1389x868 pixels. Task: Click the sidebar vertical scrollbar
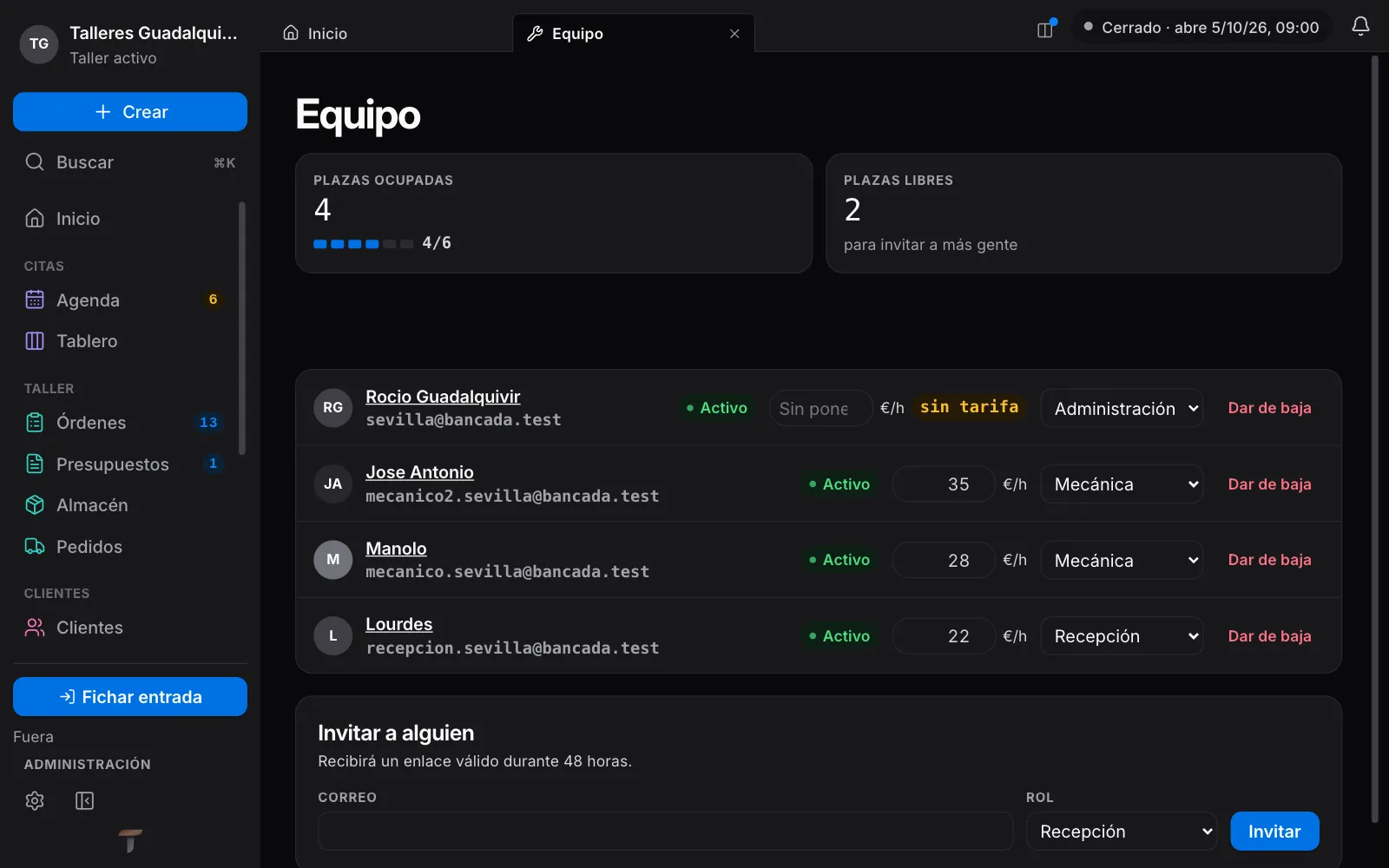pyautogui.click(x=242, y=328)
